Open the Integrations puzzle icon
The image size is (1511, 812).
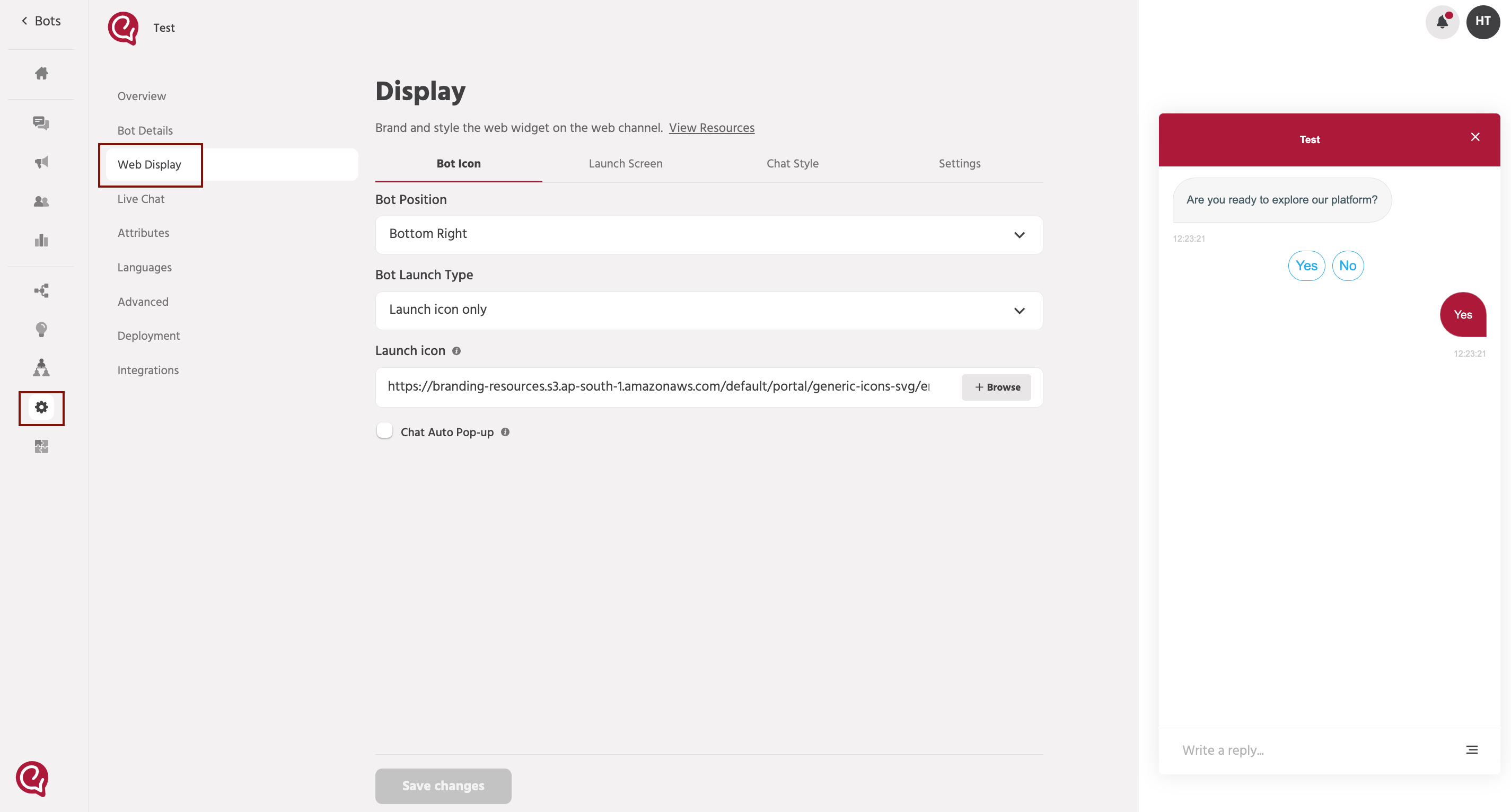coord(41,446)
